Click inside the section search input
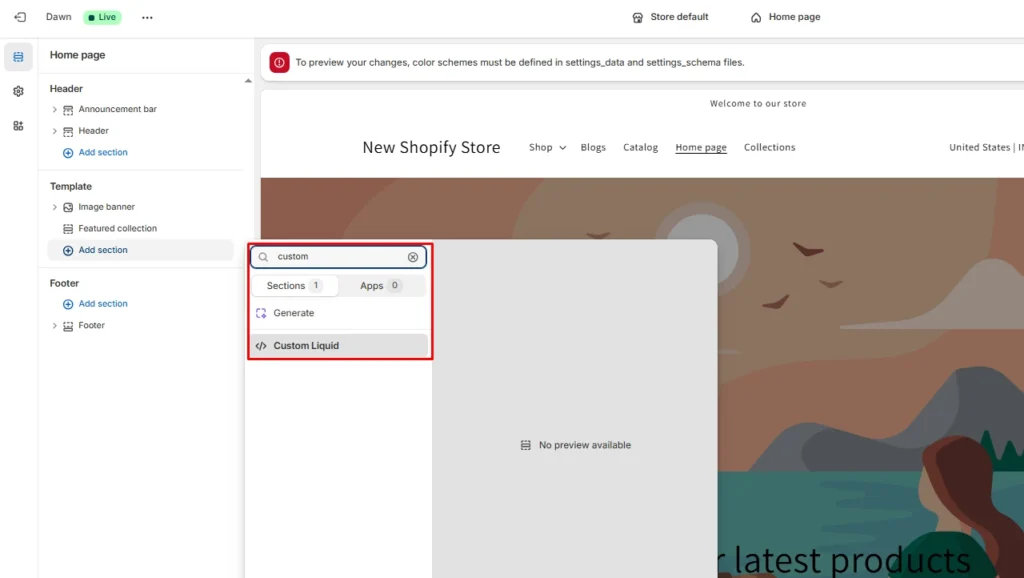Screen dimensions: 1024x578 (330, 257)
